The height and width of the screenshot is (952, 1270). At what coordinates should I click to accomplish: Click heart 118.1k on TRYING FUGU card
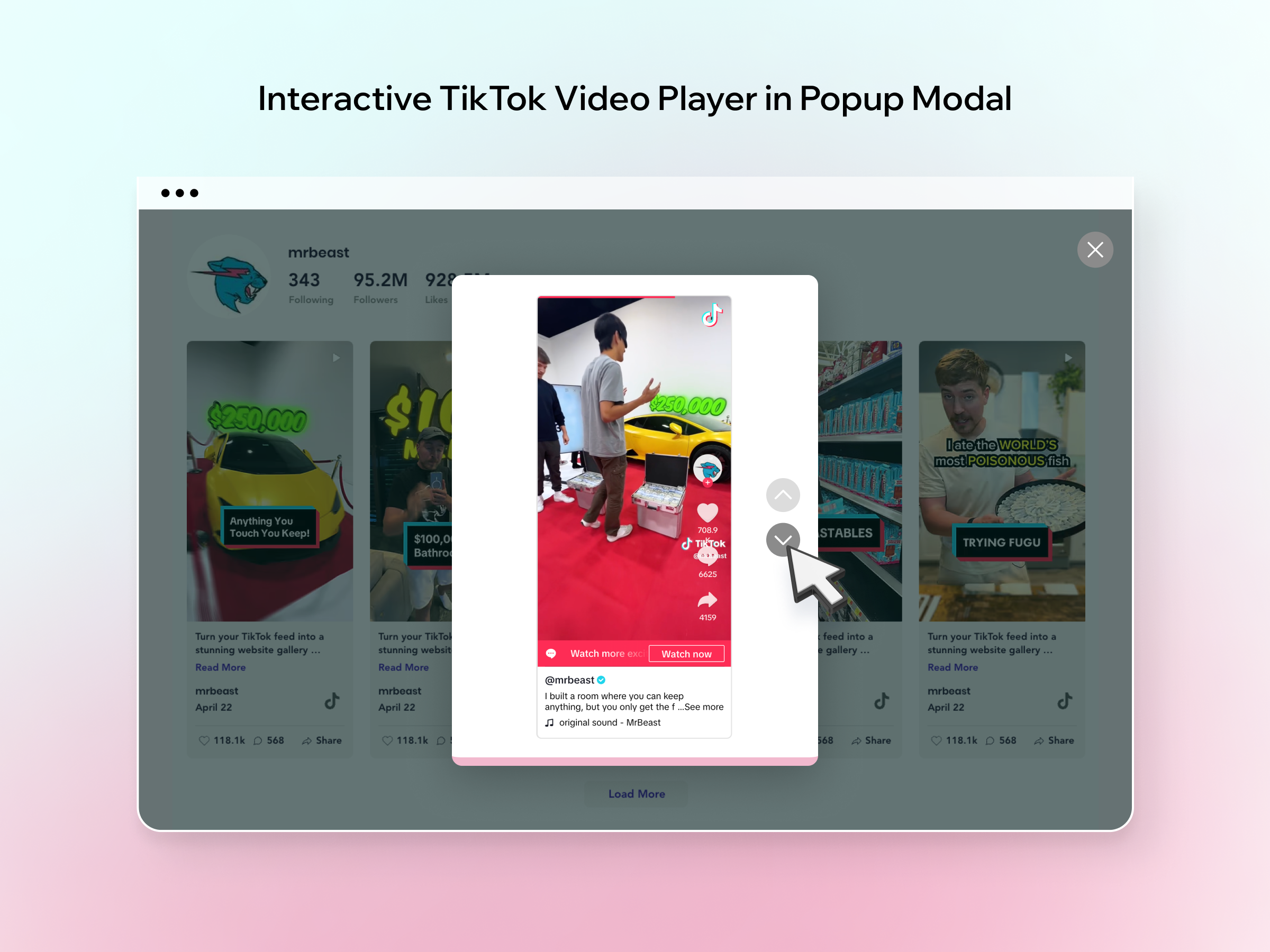coord(954,740)
